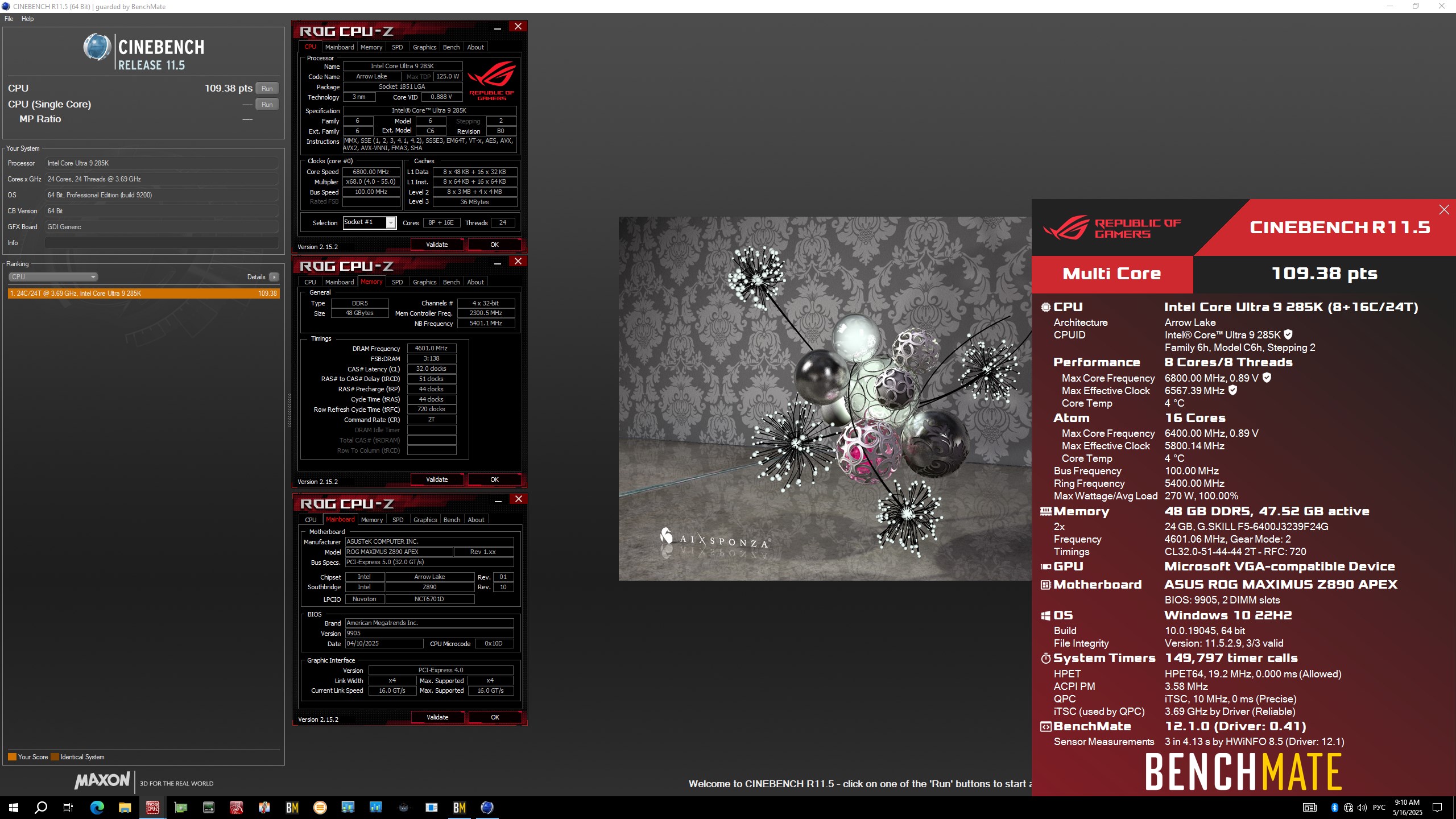Expand ranking Details arrow button
This screenshot has width=1456, height=819.
pos(274,277)
